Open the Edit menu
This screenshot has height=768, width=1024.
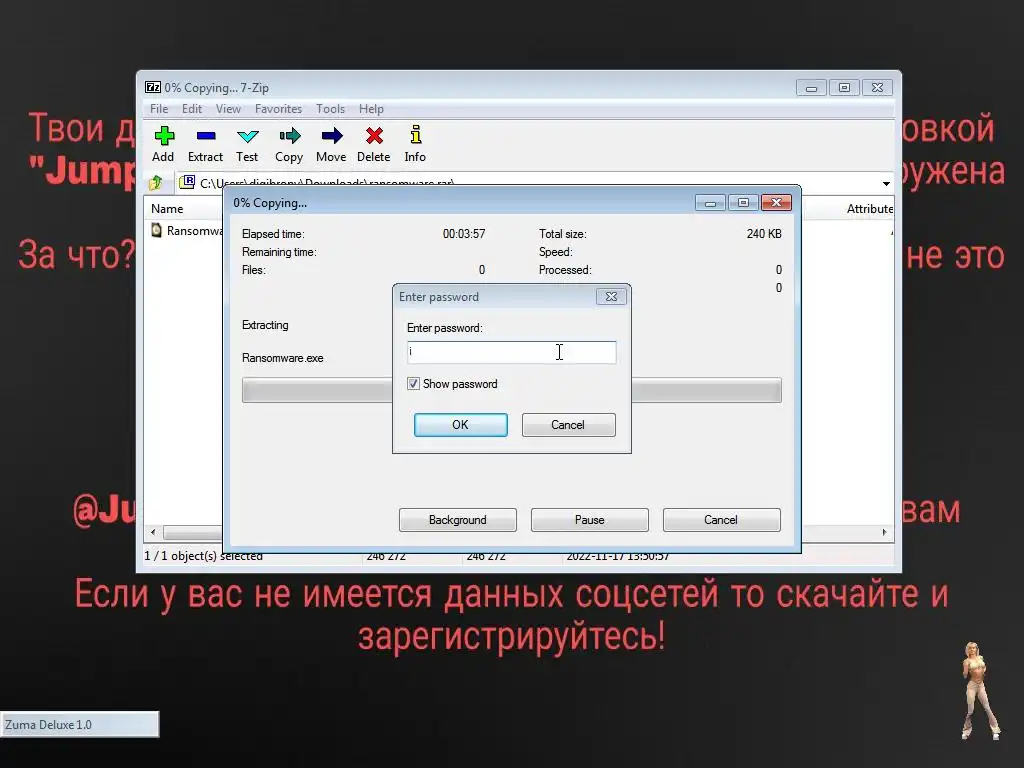pyautogui.click(x=191, y=108)
